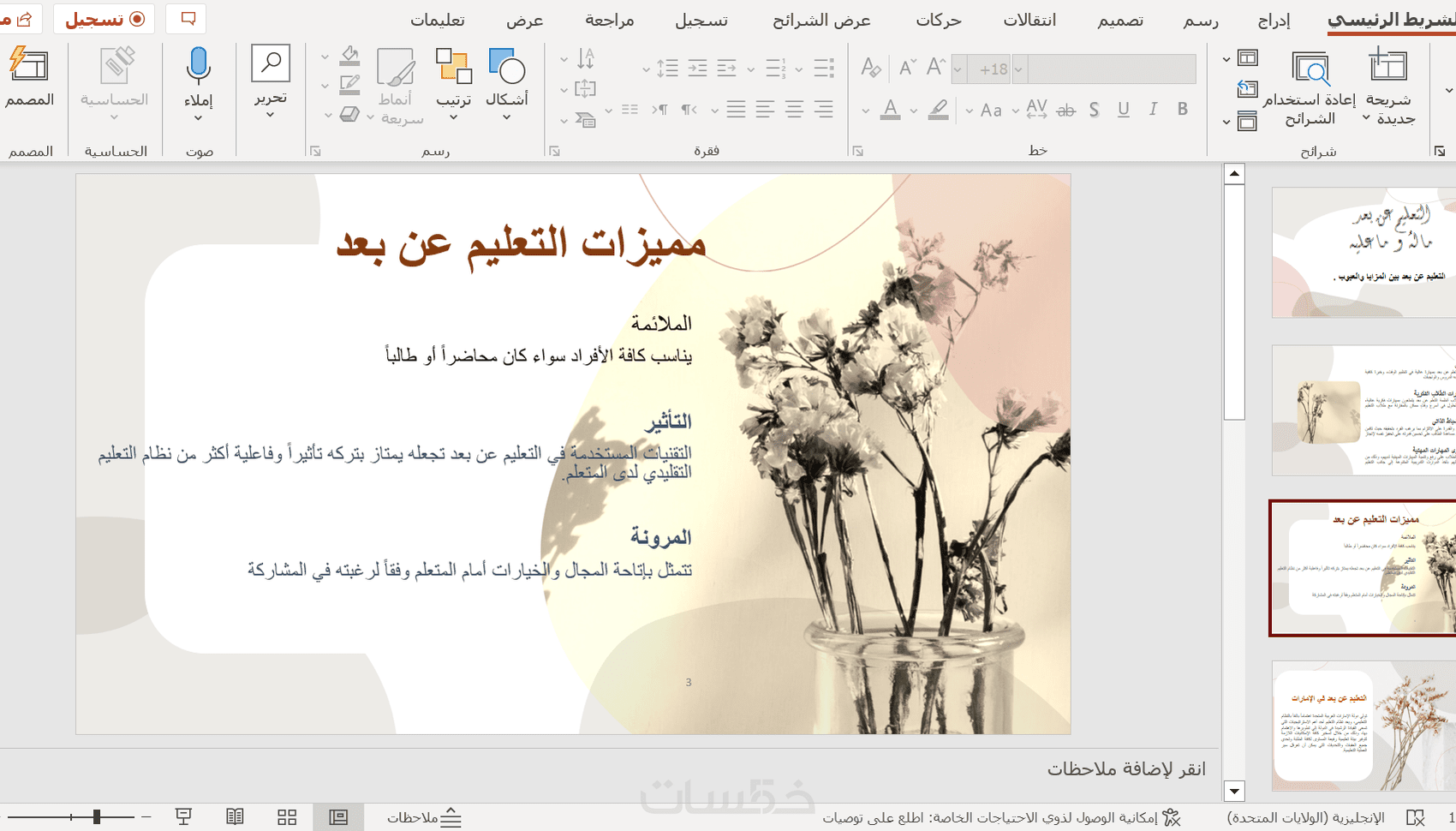Viewport: 1456px width, 831px height.
Task: Open the Font dialog launcher
Action: tap(857, 152)
